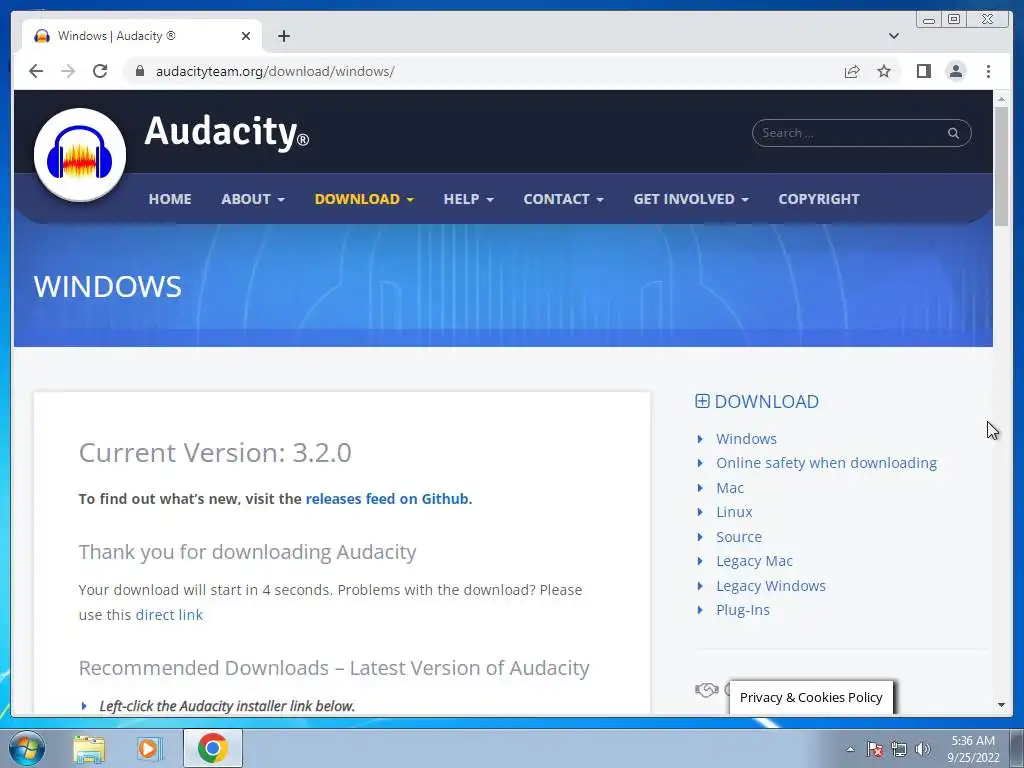Click the forward navigation arrow
Image resolution: width=1024 pixels, height=768 pixels.
[68, 71]
